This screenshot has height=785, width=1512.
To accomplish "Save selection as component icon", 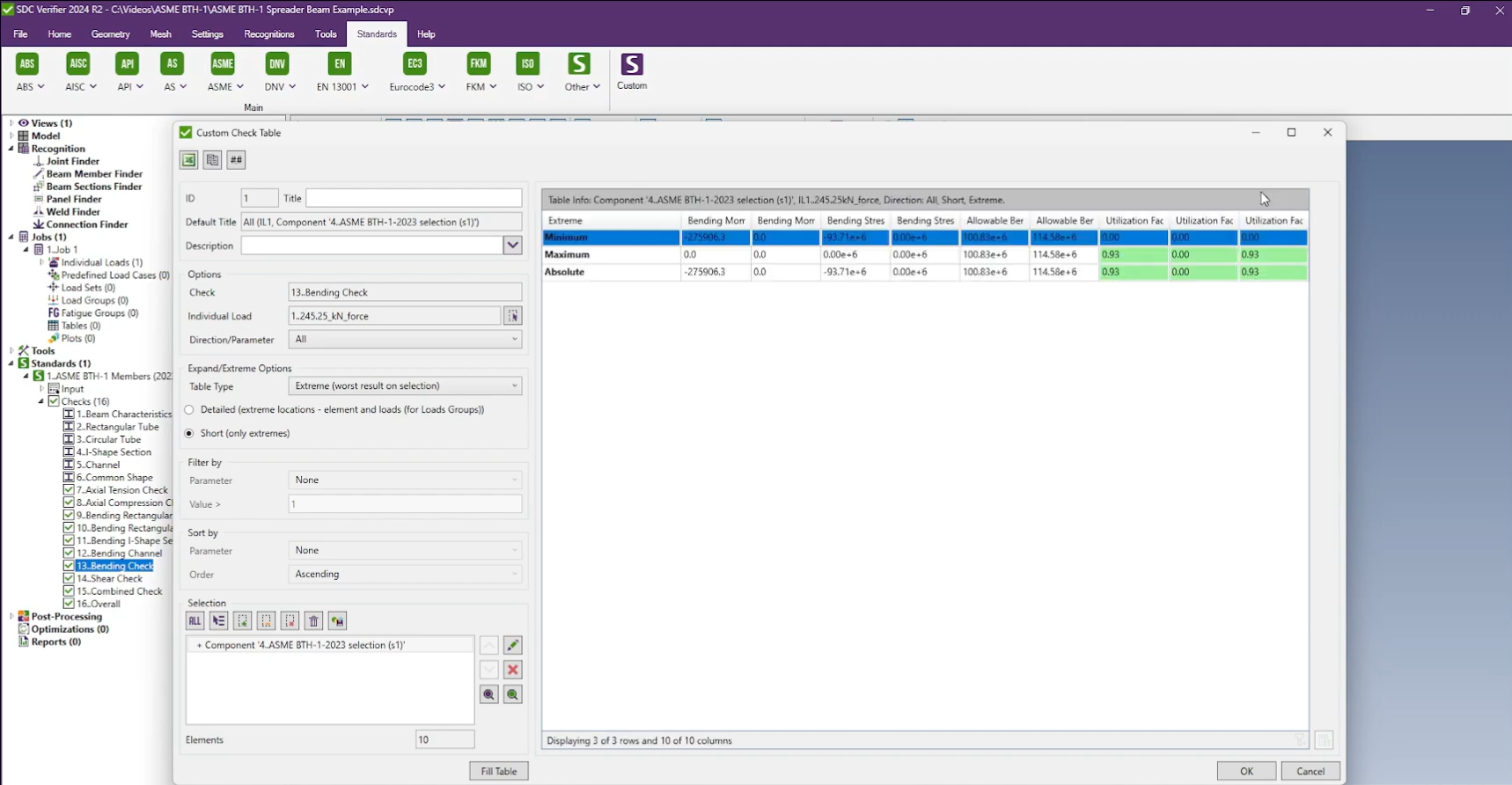I will coord(337,621).
